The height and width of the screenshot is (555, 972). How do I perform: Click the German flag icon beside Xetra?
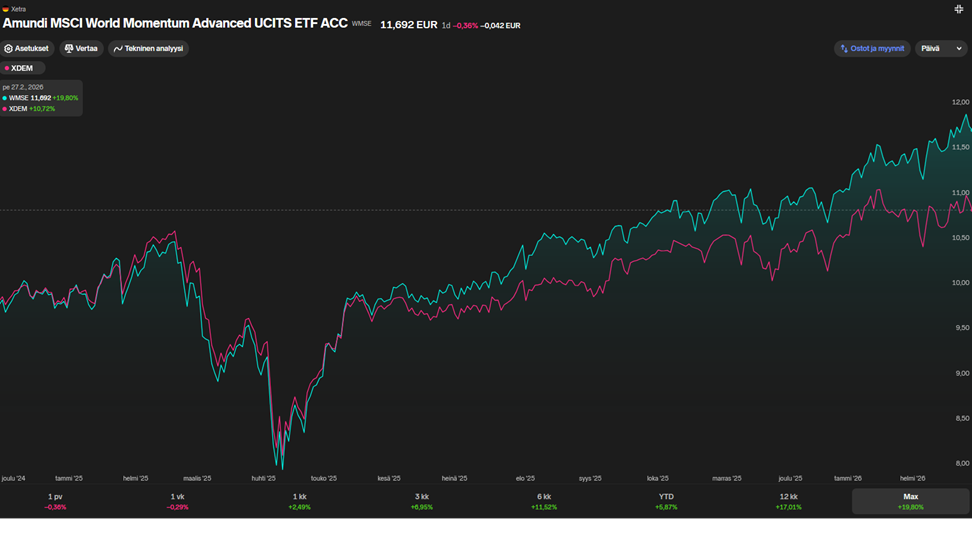[6, 9]
